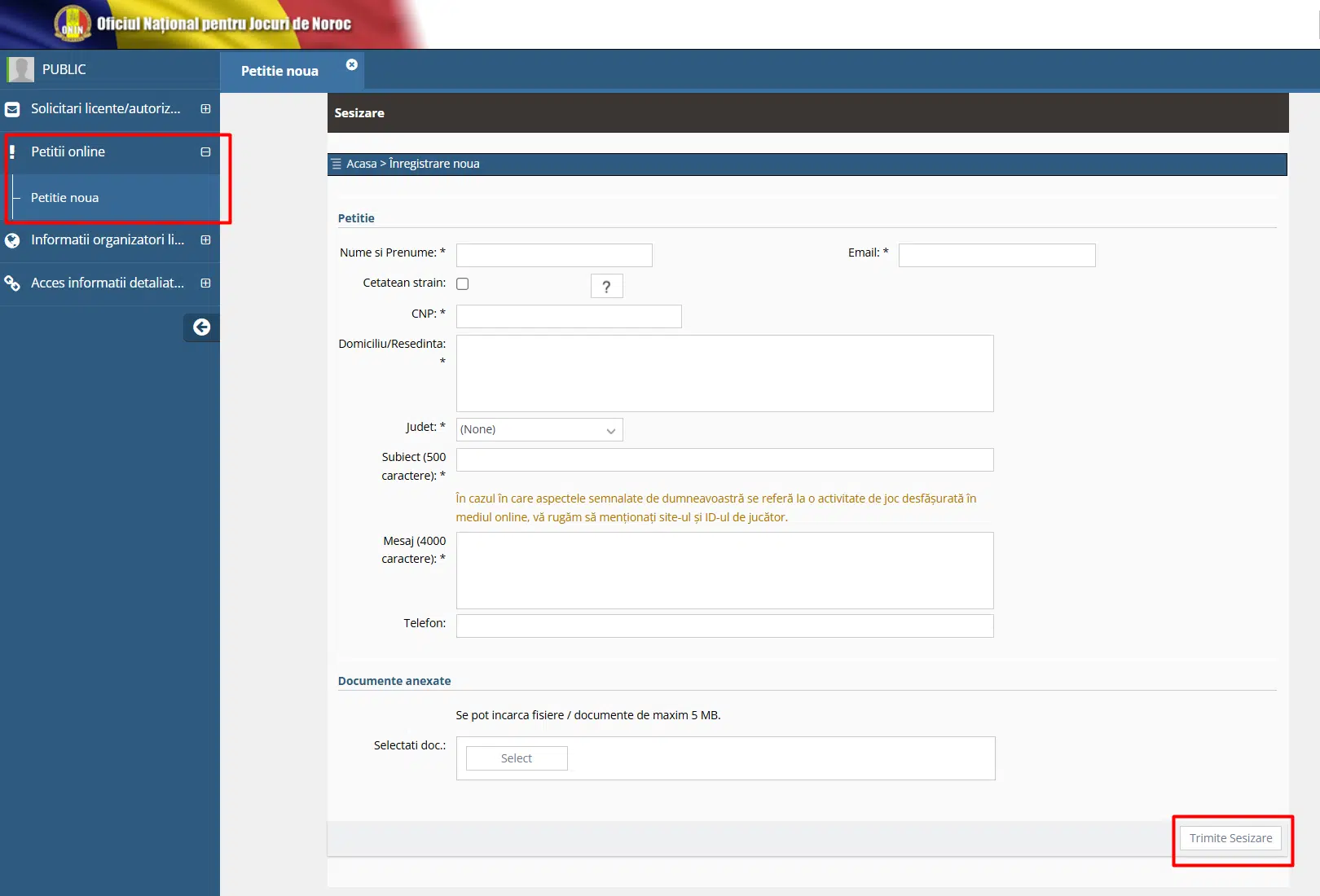Expand the Acces informatii detaliate section

pos(206,283)
